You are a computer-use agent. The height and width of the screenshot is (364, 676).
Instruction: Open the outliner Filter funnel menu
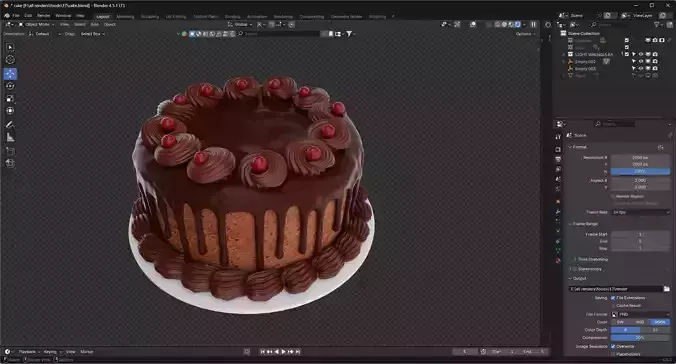pyautogui.click(x=657, y=25)
